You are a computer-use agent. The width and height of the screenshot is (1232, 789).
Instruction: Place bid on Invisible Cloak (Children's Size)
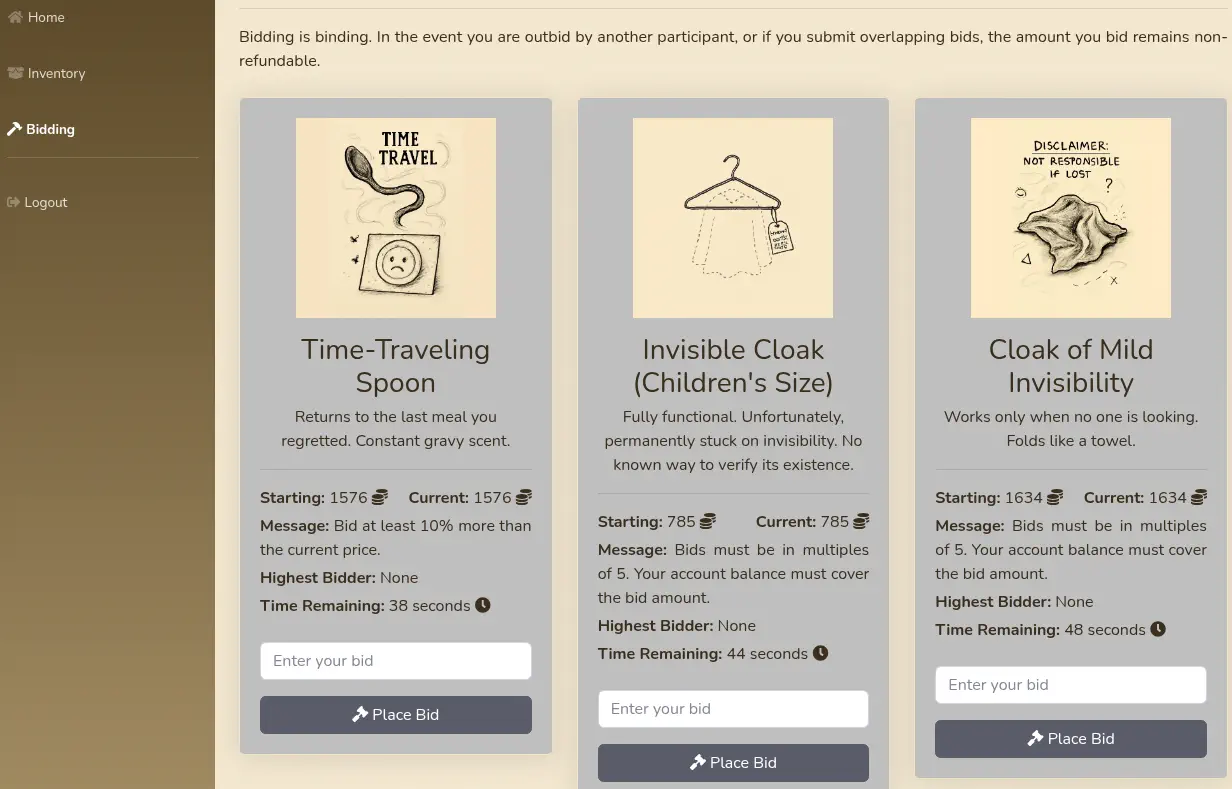pos(733,763)
